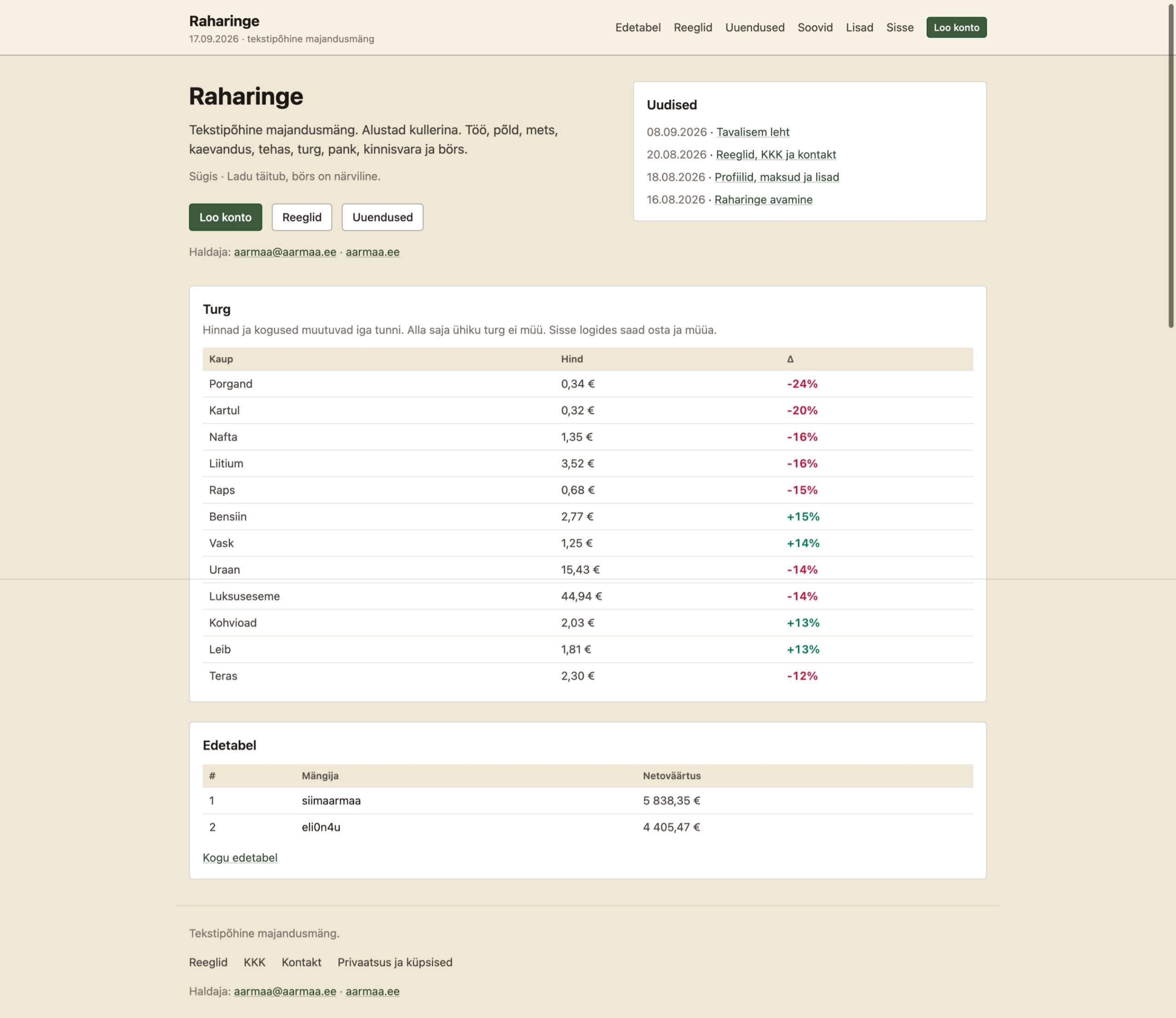Click footer Reeglid link

tap(208, 962)
